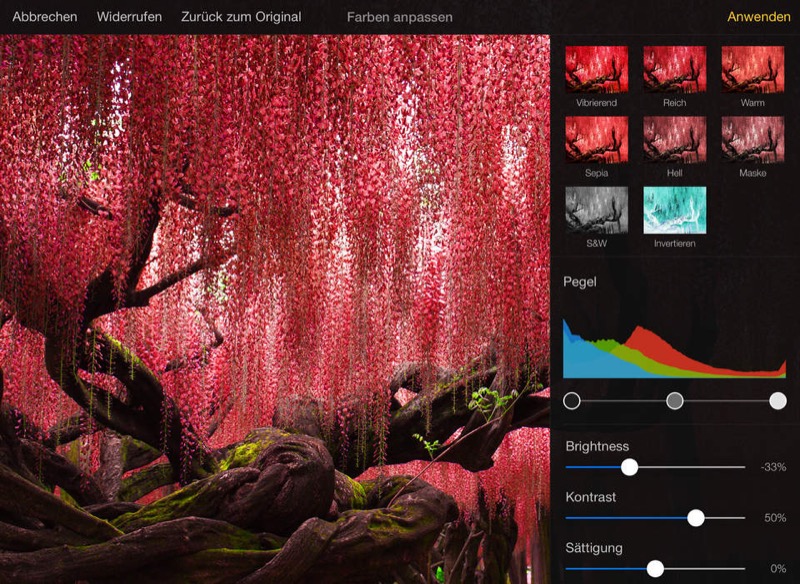Apply the Vibrierend color preset
800x584 pixels.
pos(596,69)
